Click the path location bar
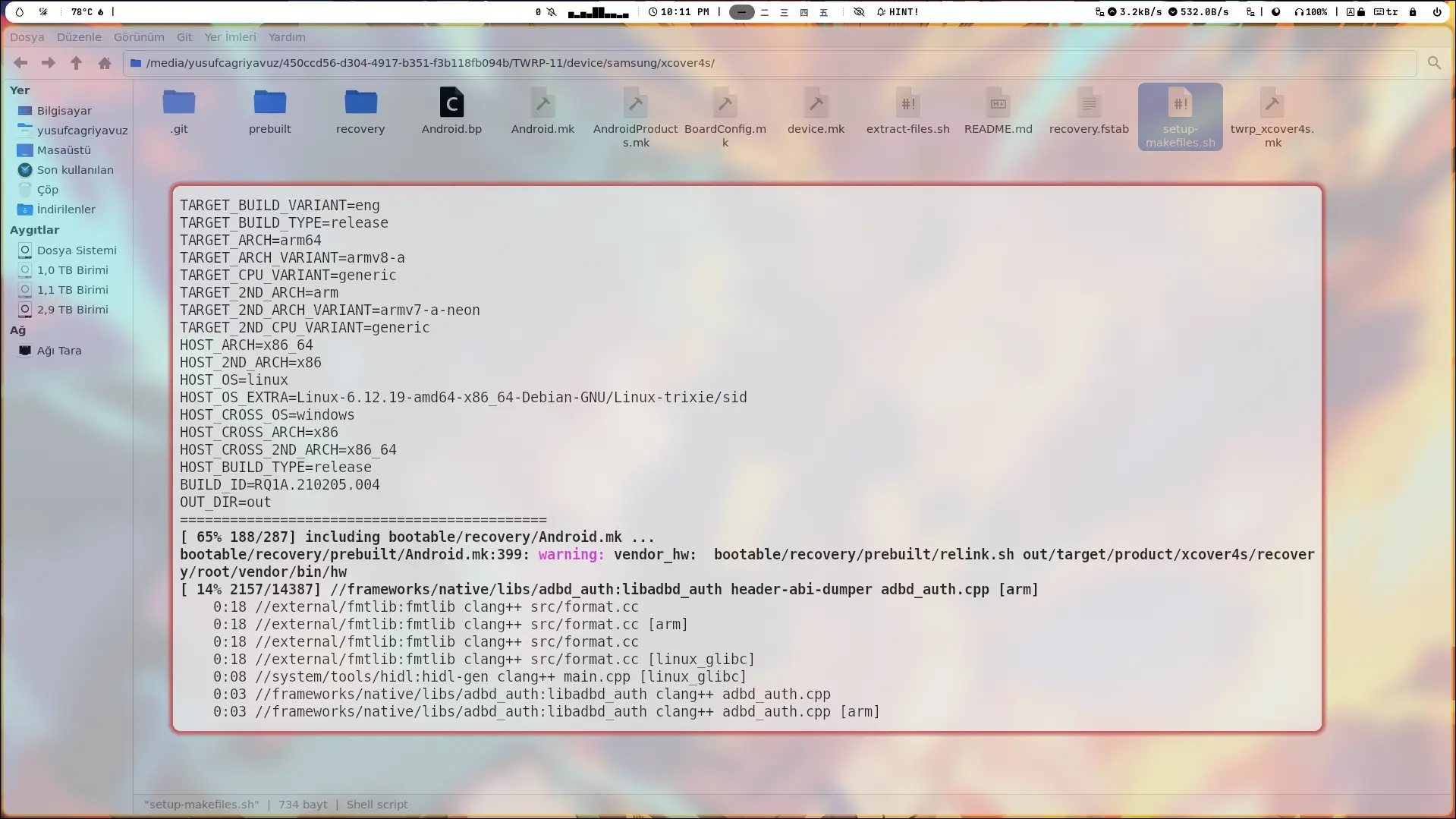Viewport: 1456px width, 819px height. tap(770, 63)
